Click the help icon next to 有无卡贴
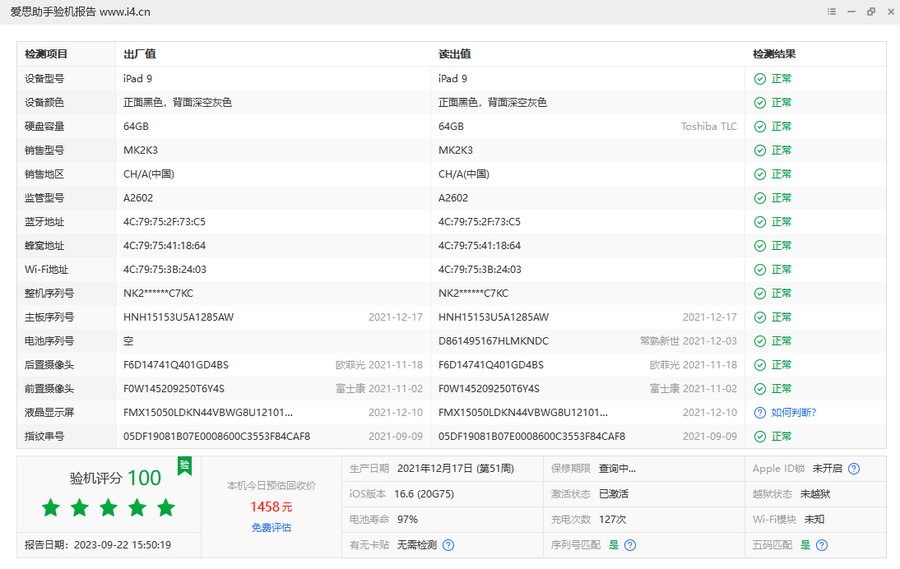Screen dimensions: 900x569 (x=448, y=545)
